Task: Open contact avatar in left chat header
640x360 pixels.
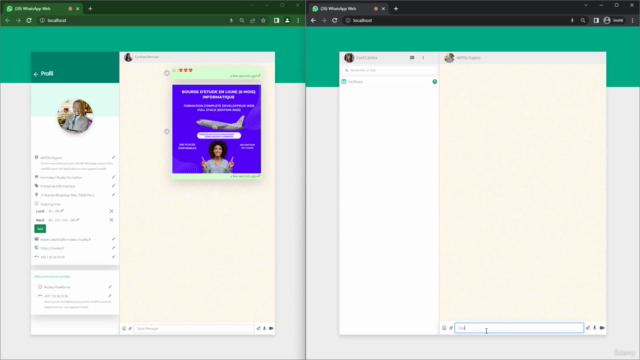Action: coord(128,57)
